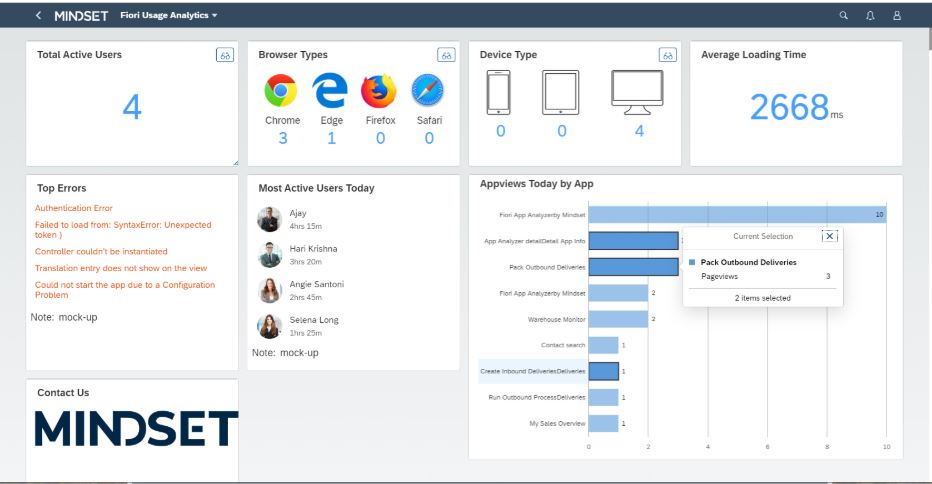Click the Create Inbound Deliveries axis label

point(533,371)
